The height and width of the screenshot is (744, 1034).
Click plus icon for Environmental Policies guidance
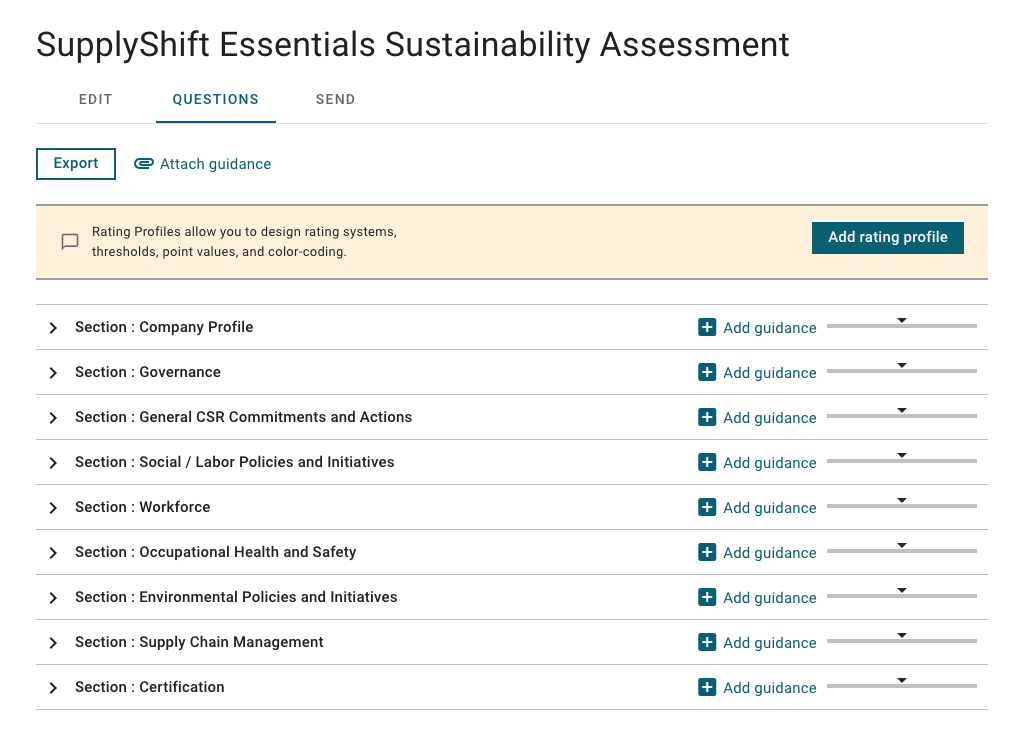tap(707, 597)
